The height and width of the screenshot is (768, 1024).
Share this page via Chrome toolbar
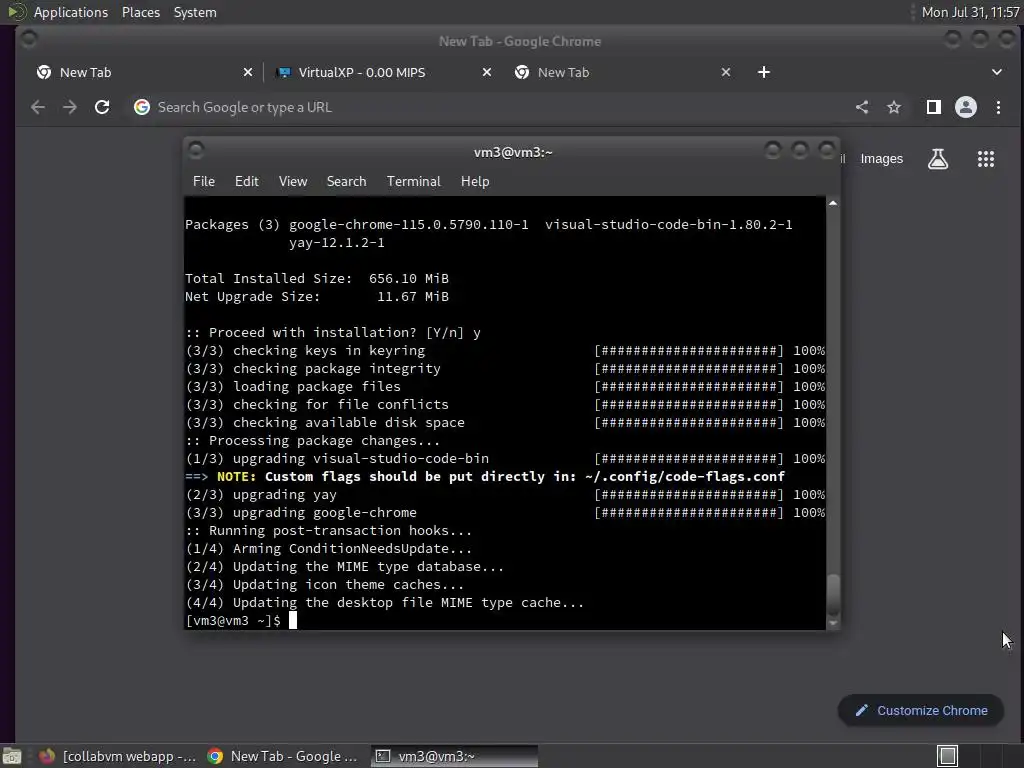tap(862, 107)
